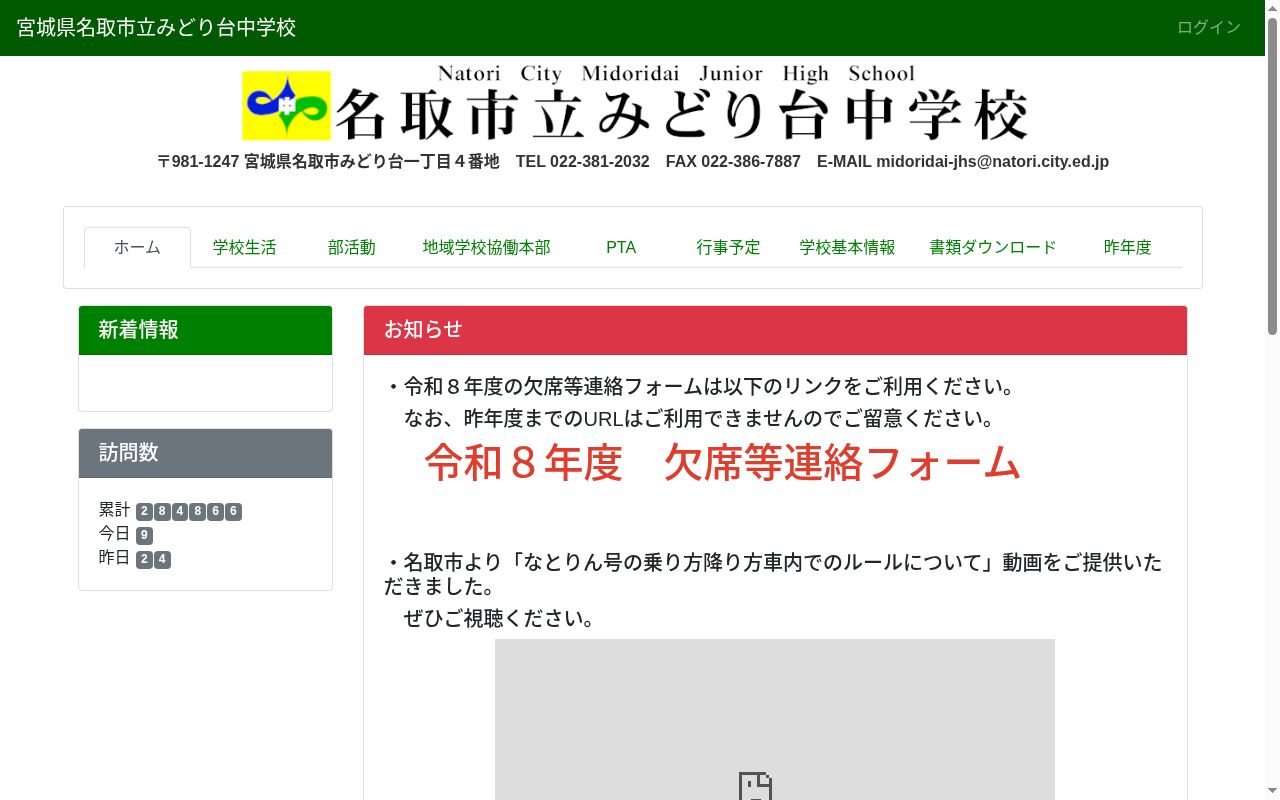Select the 学校基本情報 tab
The height and width of the screenshot is (800, 1280).
847,247
